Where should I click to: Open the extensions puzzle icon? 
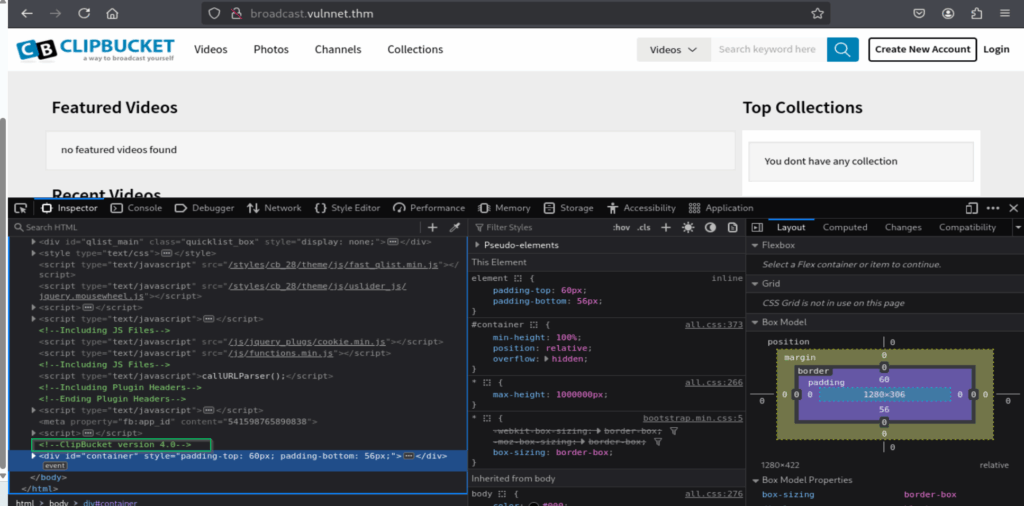tap(976, 13)
